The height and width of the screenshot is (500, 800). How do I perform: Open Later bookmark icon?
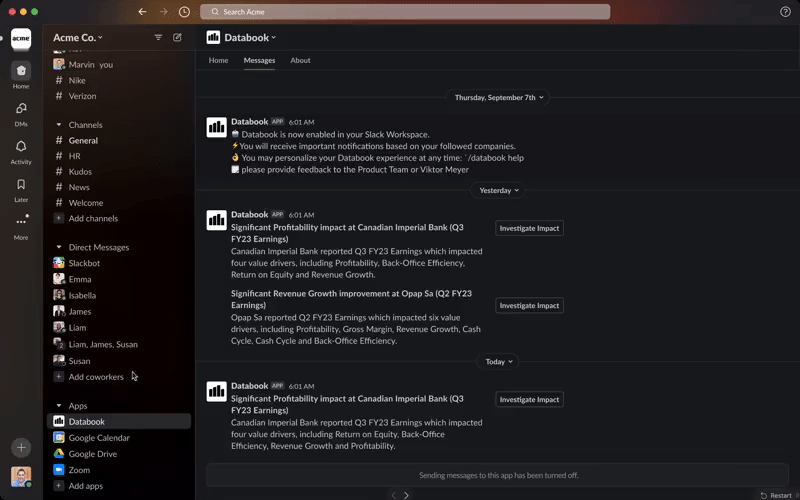click(x=21, y=189)
